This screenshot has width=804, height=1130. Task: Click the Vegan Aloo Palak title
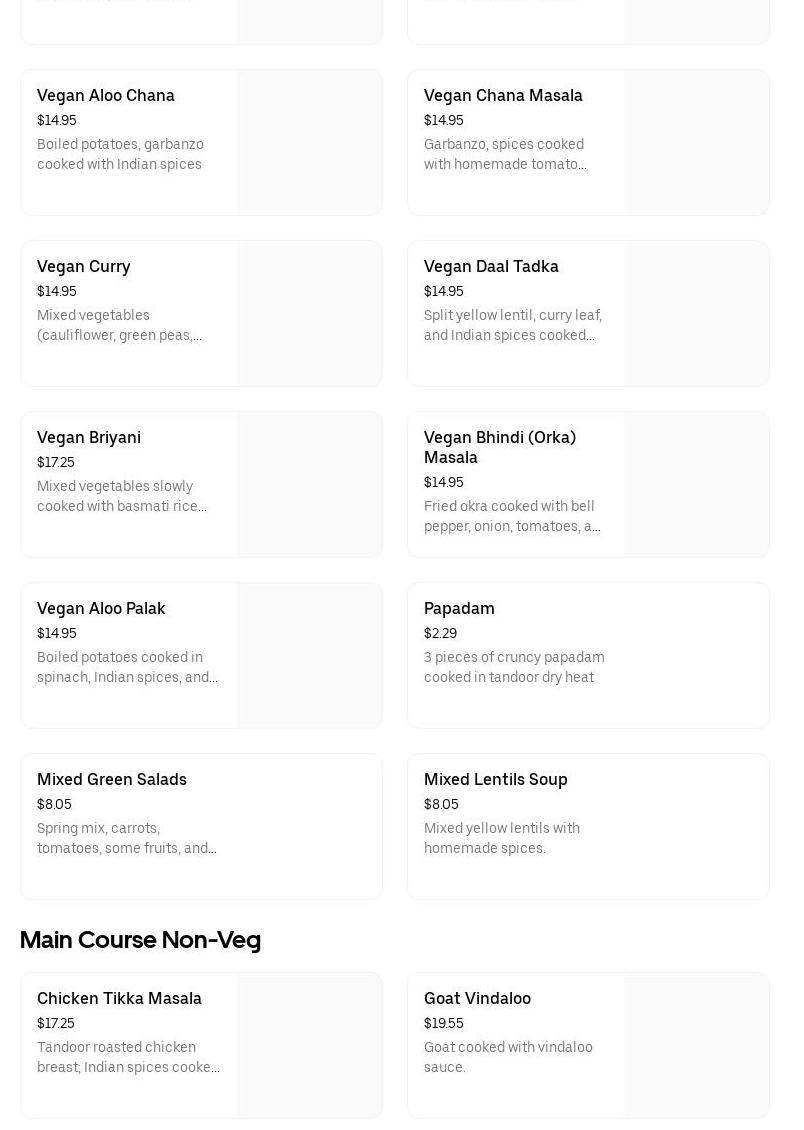point(101,609)
